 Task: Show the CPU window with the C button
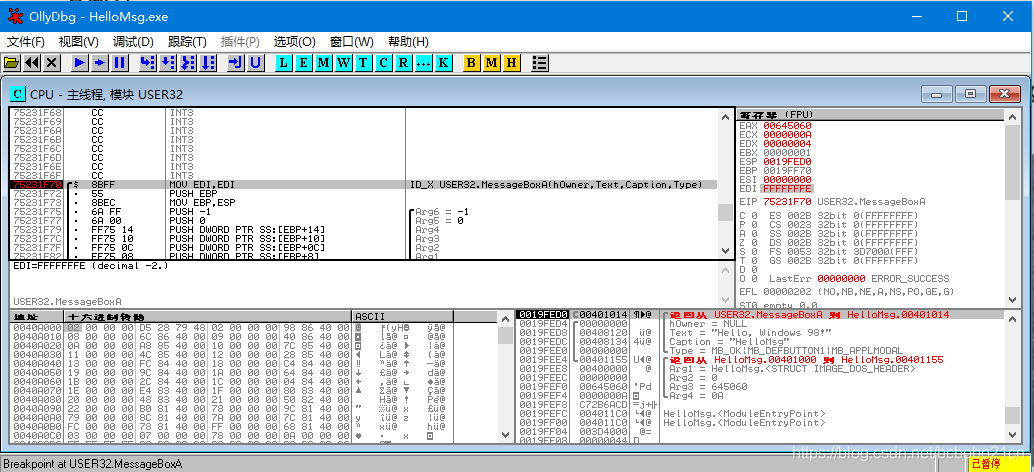coord(384,63)
